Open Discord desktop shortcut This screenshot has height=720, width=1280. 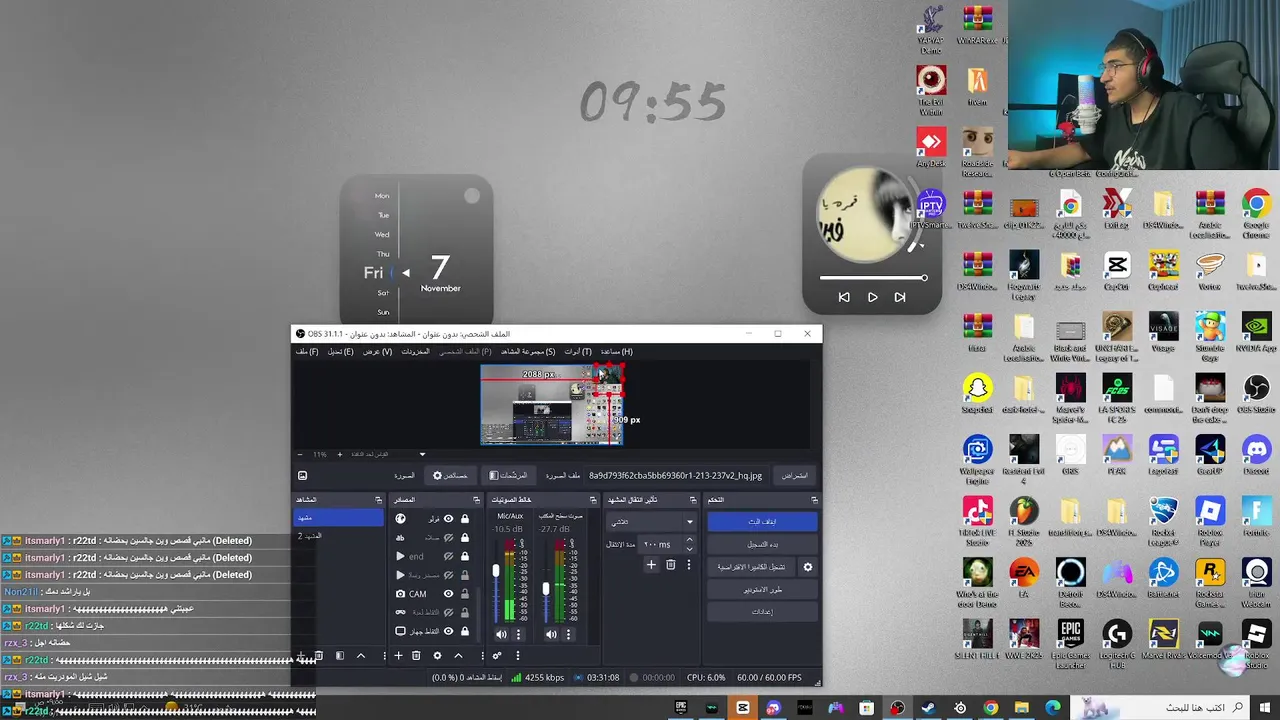click(1256, 455)
